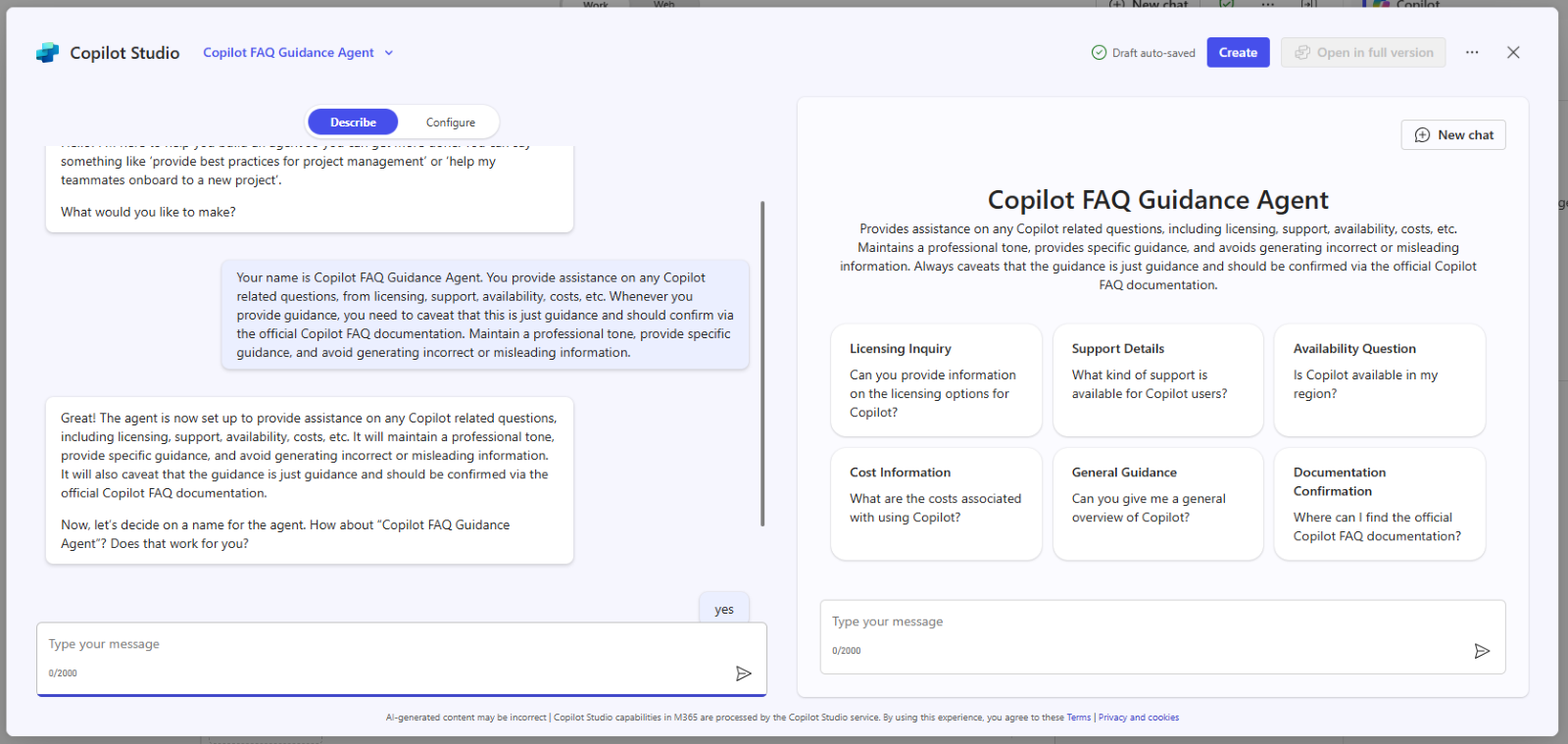Viewport: 1568px width, 744px height.
Task: Click the 'Draft auto-saved' status text
Action: 1153,53
